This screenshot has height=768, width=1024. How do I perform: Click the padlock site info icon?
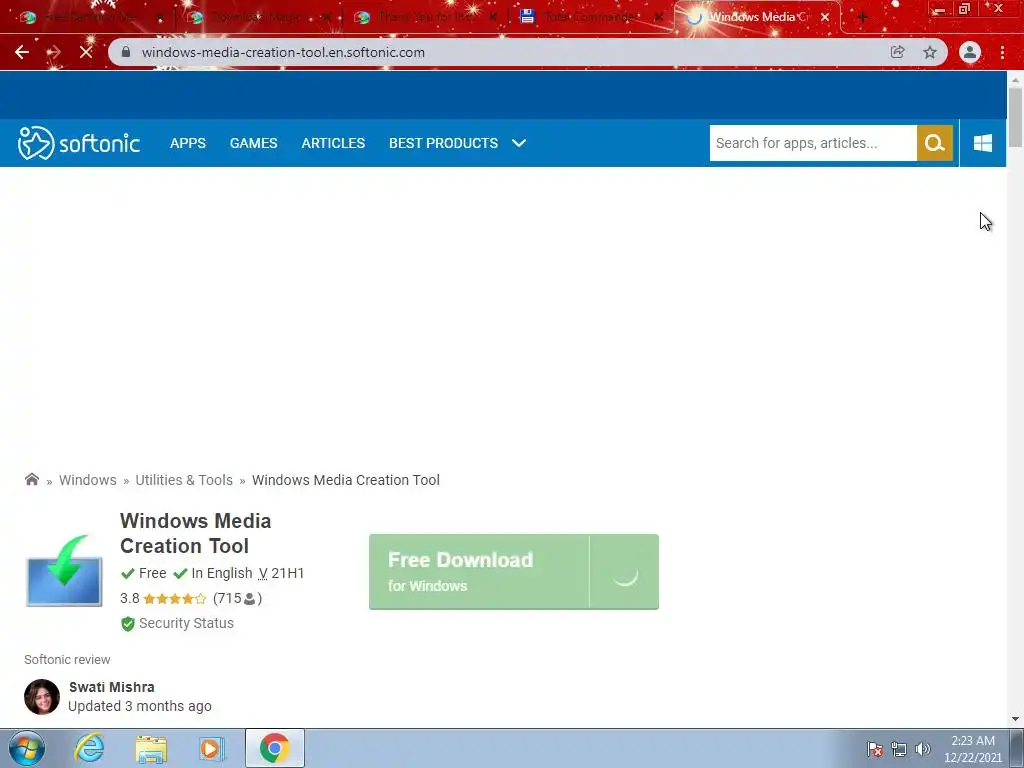tap(126, 52)
